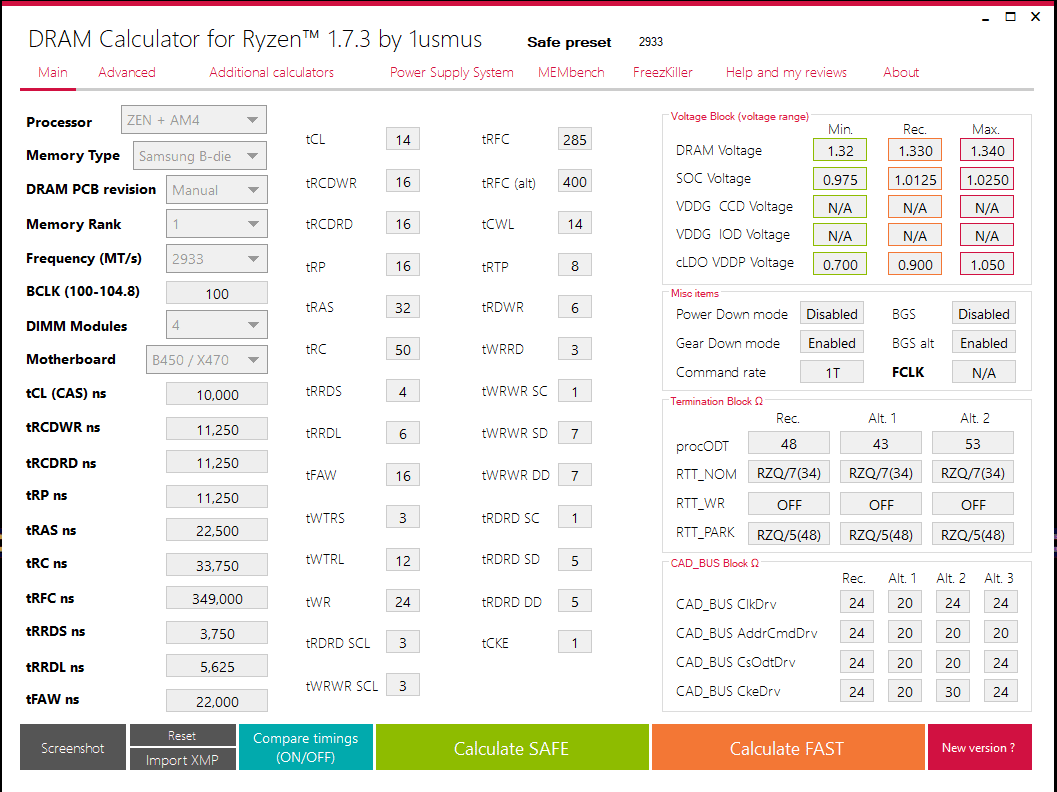Click the Gear Down mode Enabled box
Screen dimensions: 1057x792
[832, 342]
